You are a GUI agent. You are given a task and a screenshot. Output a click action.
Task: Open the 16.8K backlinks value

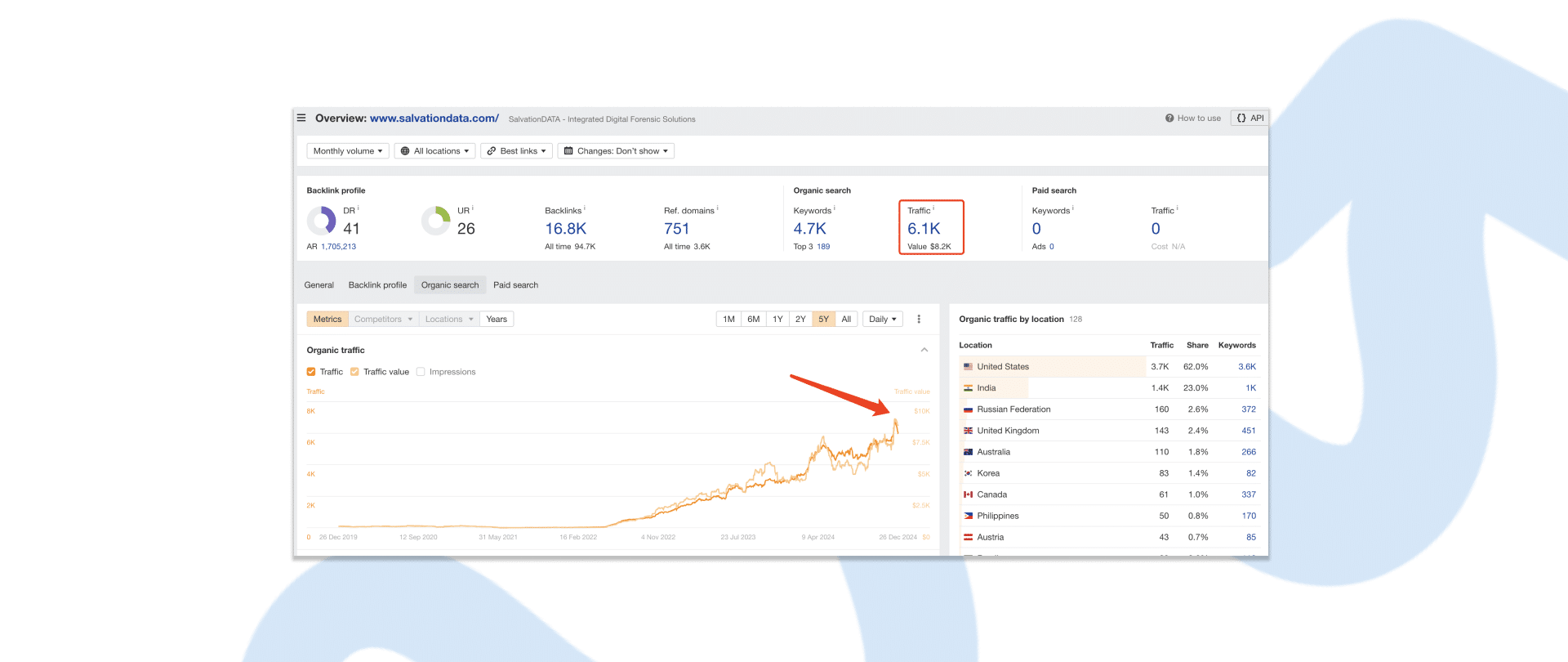(x=566, y=229)
